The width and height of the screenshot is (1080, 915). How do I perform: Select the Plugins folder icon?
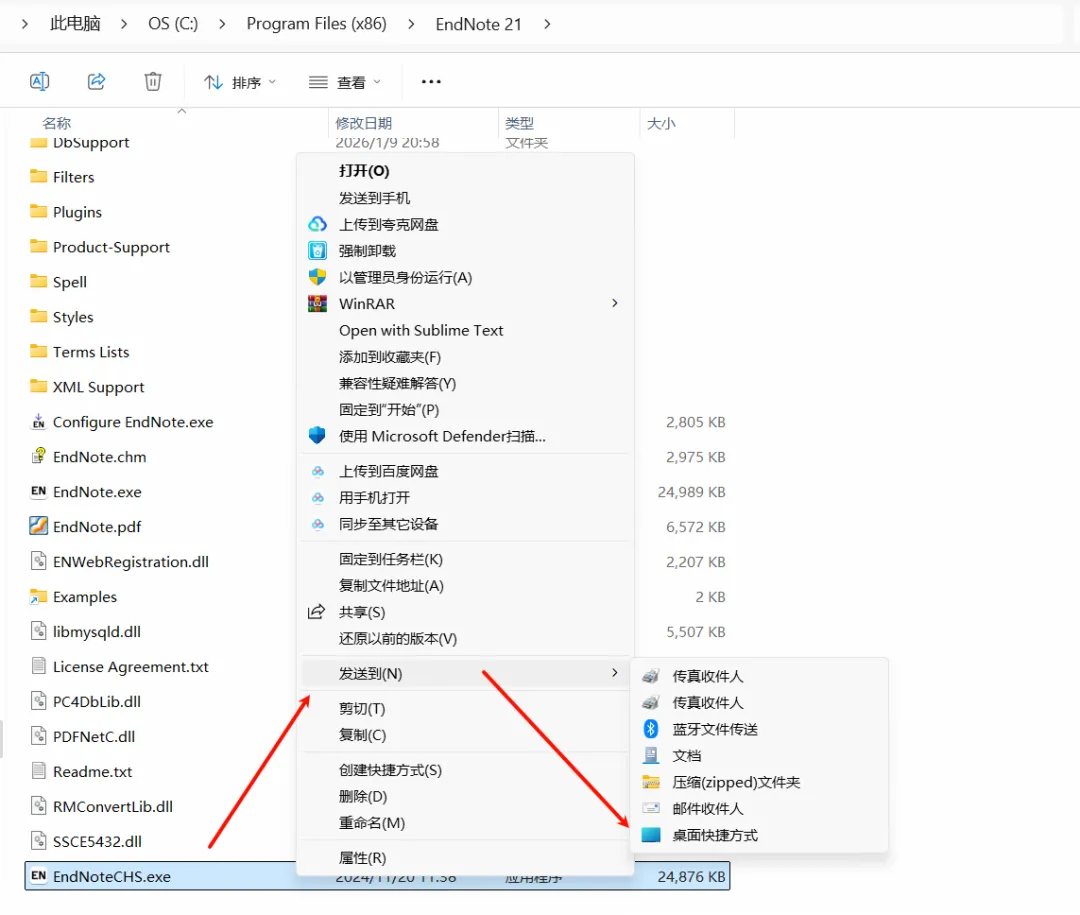coord(39,212)
